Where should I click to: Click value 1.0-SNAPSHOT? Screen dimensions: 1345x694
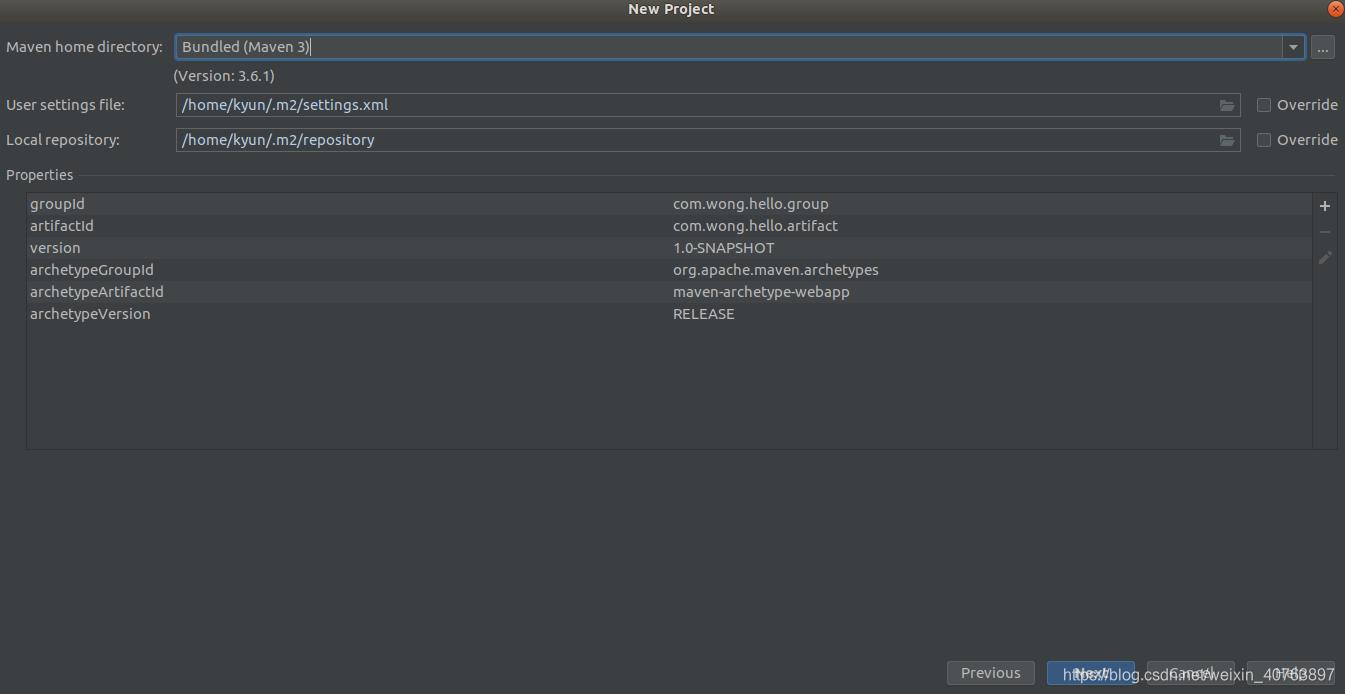(x=724, y=248)
